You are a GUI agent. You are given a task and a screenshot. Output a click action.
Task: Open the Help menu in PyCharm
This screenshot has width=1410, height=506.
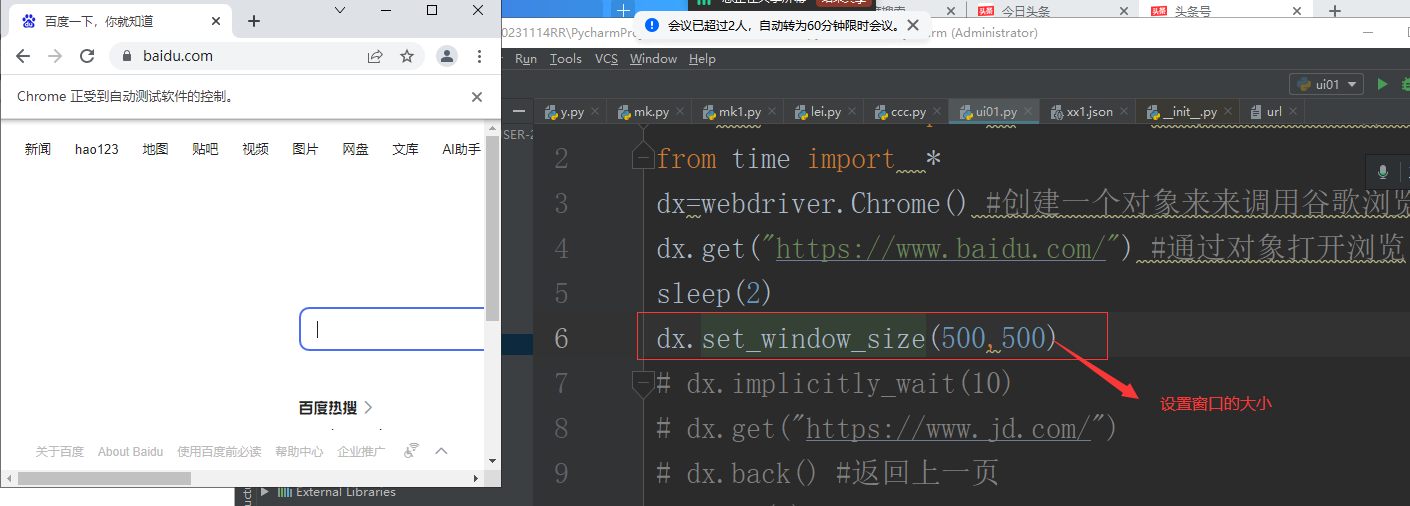pos(702,59)
